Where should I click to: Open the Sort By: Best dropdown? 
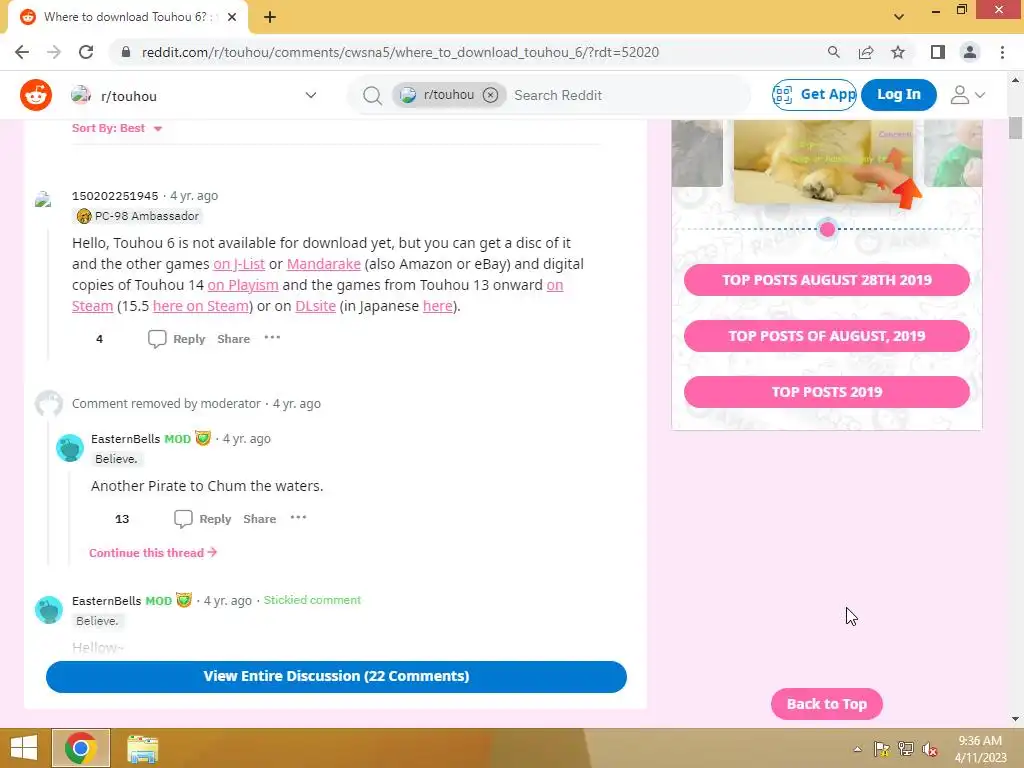[117, 128]
